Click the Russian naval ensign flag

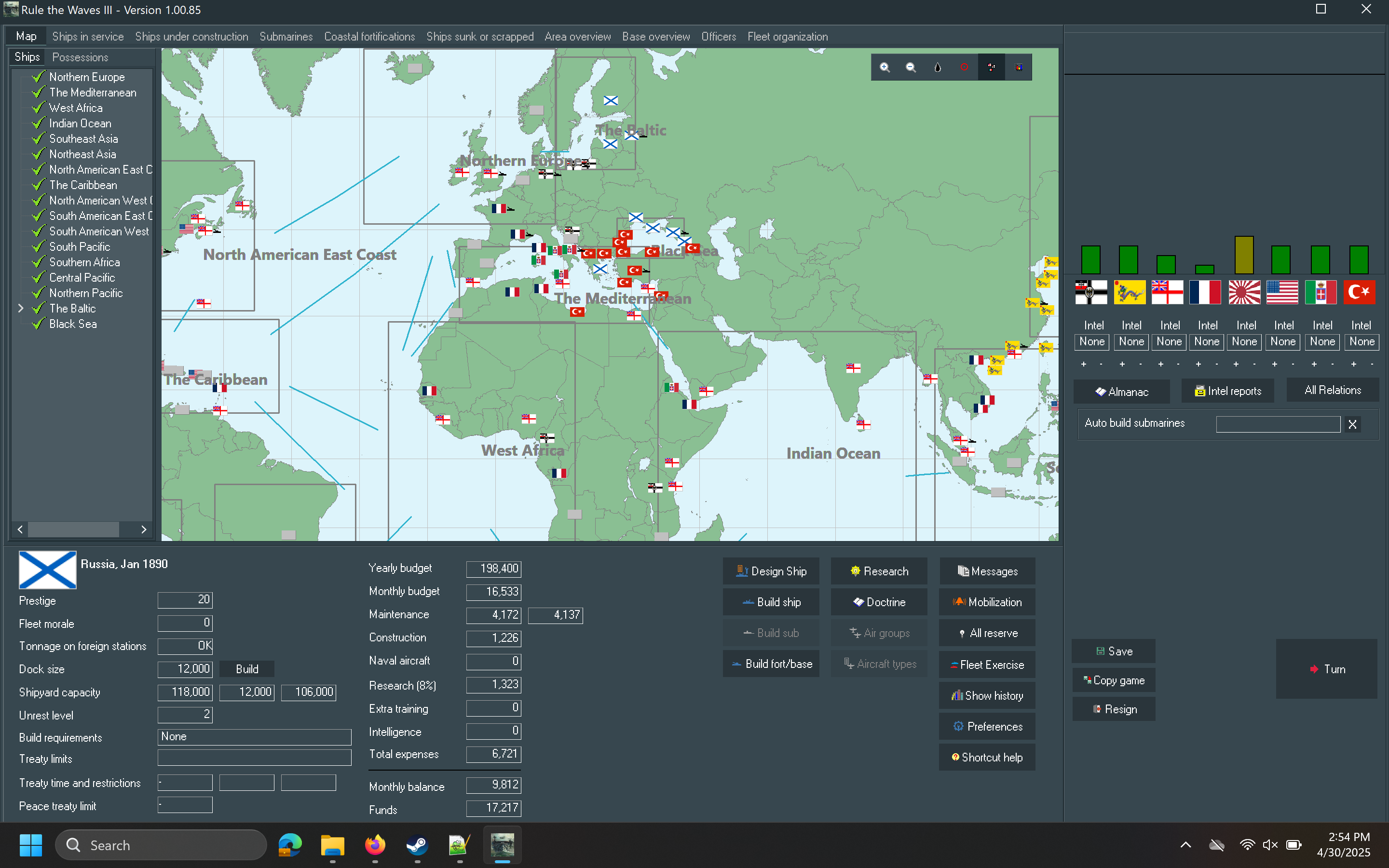click(x=48, y=570)
